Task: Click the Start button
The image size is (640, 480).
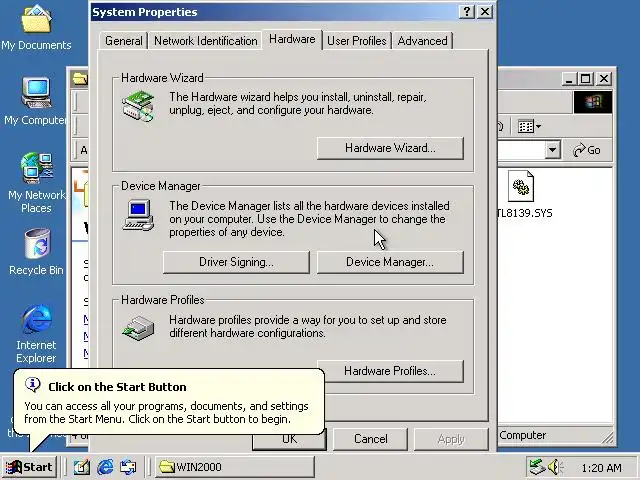Action: tap(30, 467)
